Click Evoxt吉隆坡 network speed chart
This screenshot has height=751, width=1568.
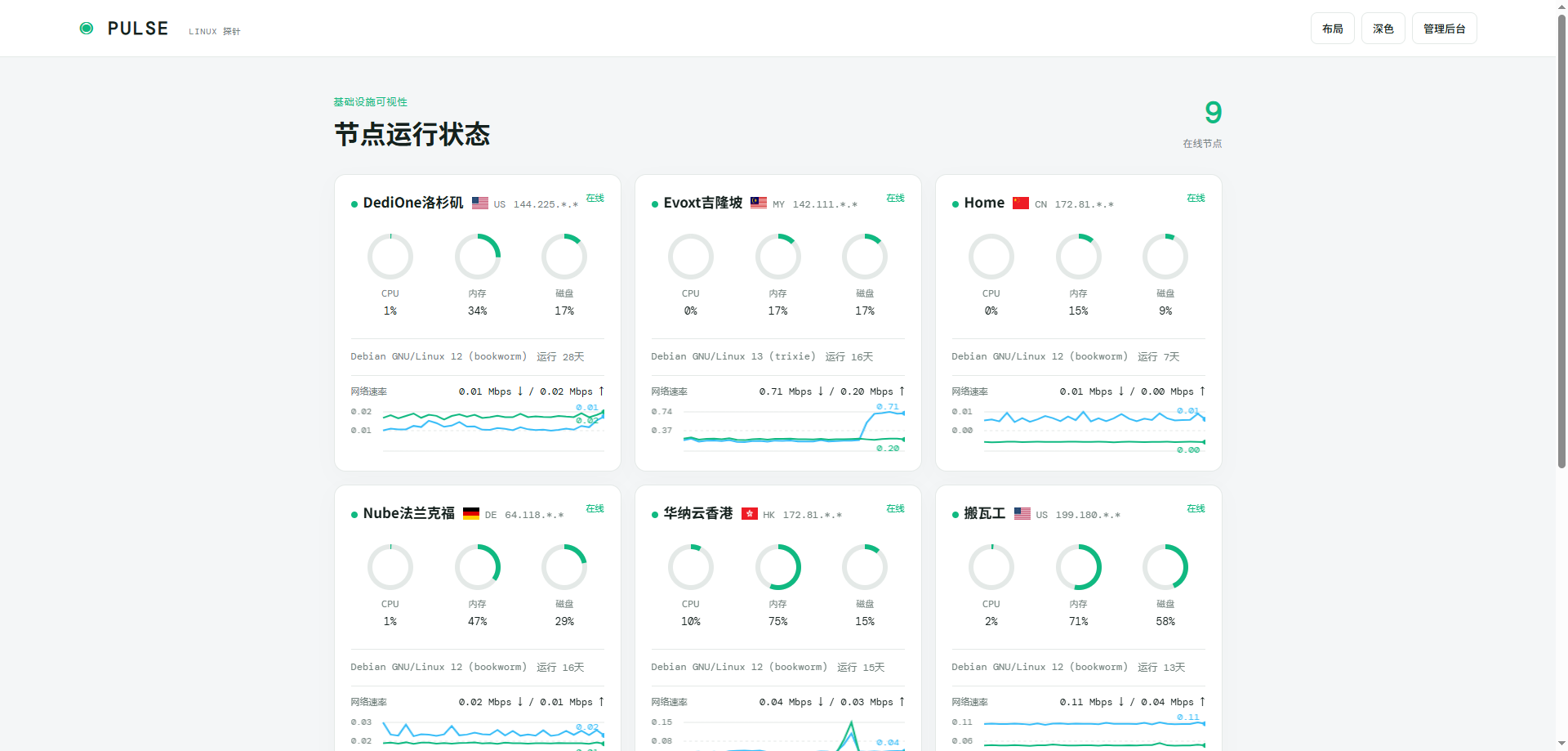click(778, 428)
